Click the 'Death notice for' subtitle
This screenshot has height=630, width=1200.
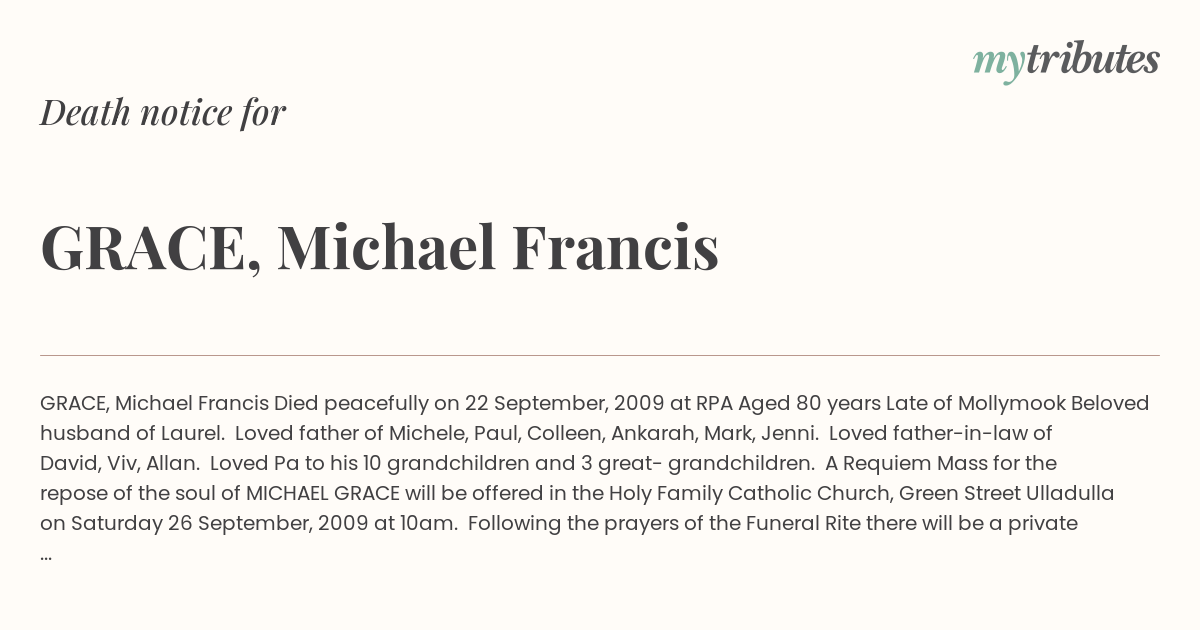click(x=163, y=113)
